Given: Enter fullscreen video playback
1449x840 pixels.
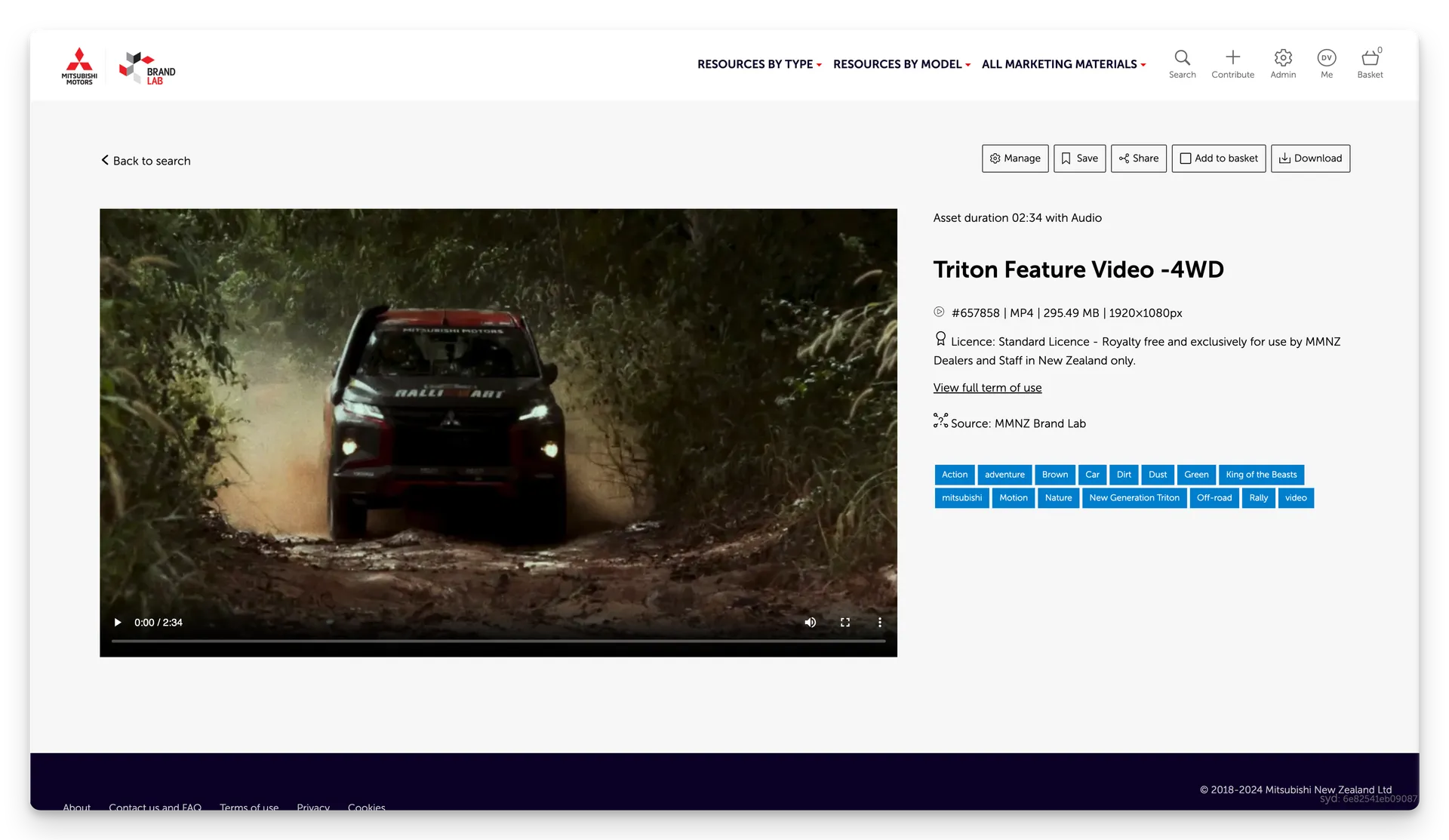Looking at the screenshot, I should 844,622.
